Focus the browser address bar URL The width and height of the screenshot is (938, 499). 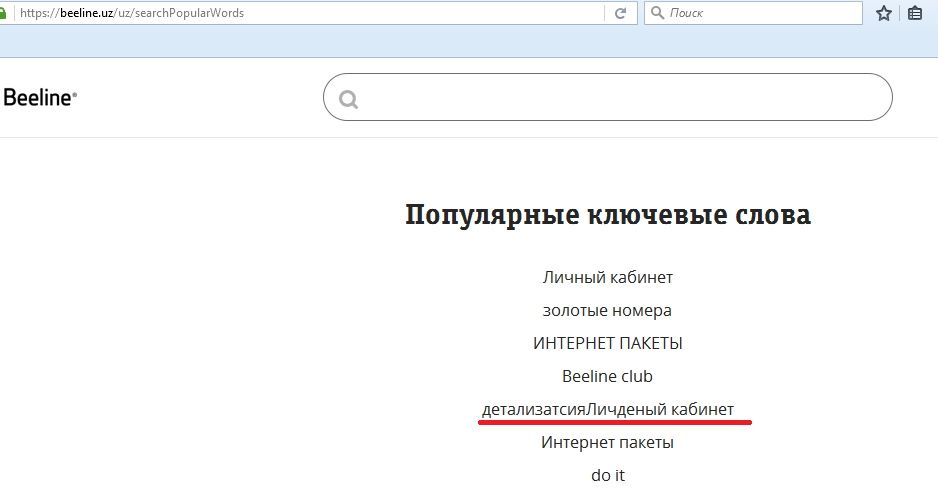tap(300, 14)
